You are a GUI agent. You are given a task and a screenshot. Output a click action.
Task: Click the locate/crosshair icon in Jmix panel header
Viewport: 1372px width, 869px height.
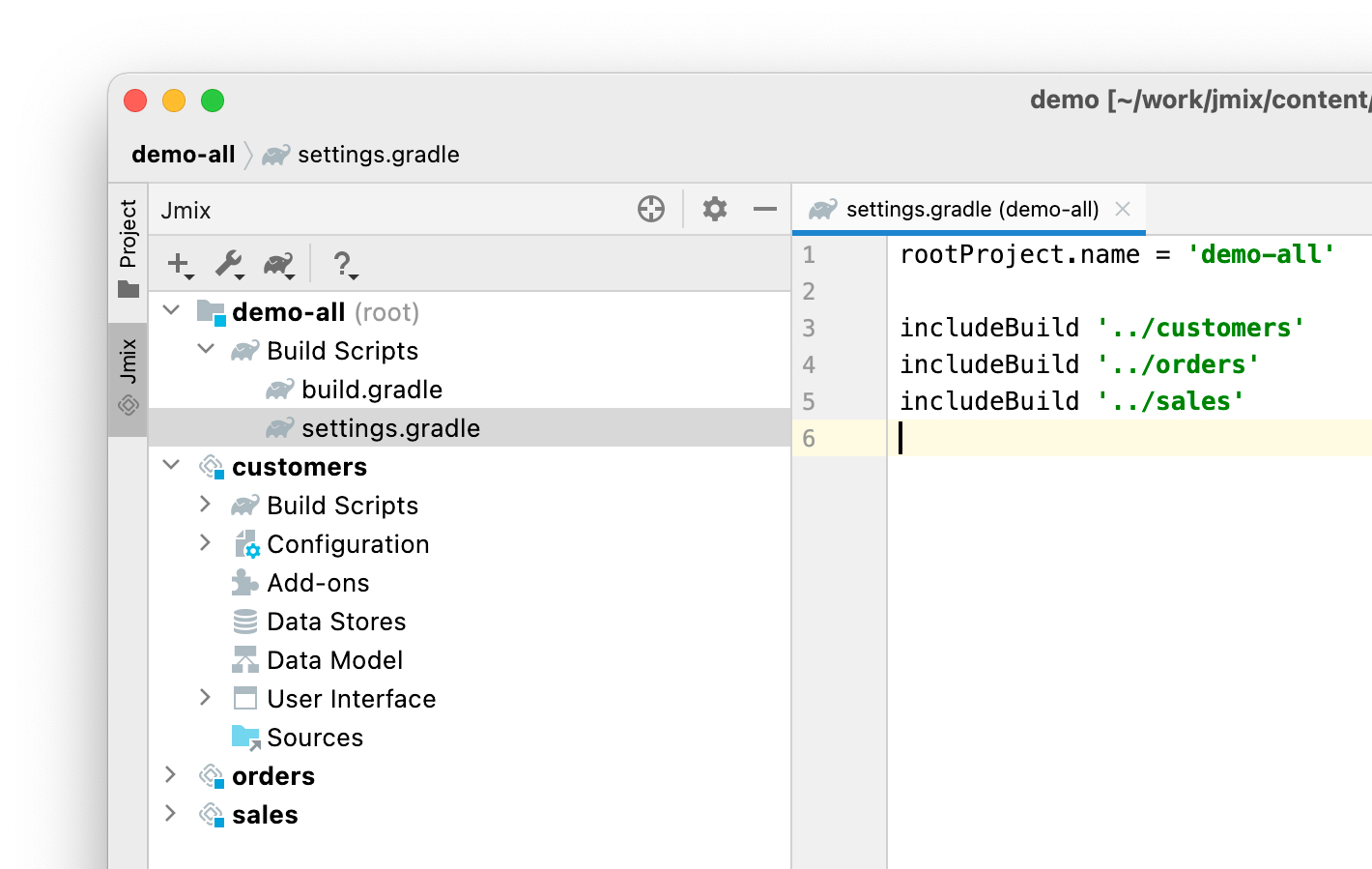[651, 209]
